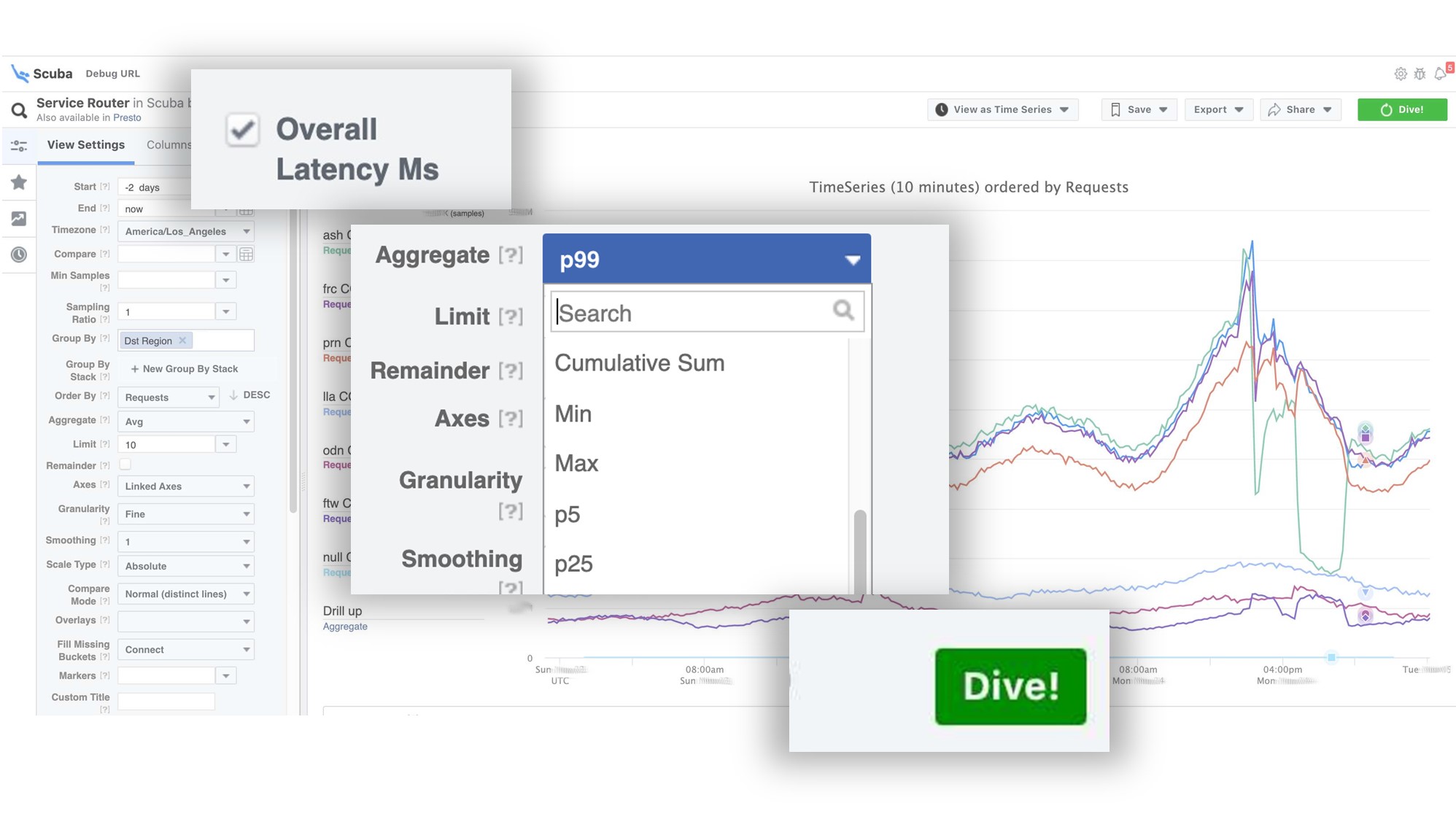This screenshot has height=819, width=1456.
Task: Select View Settings tab
Action: click(85, 144)
